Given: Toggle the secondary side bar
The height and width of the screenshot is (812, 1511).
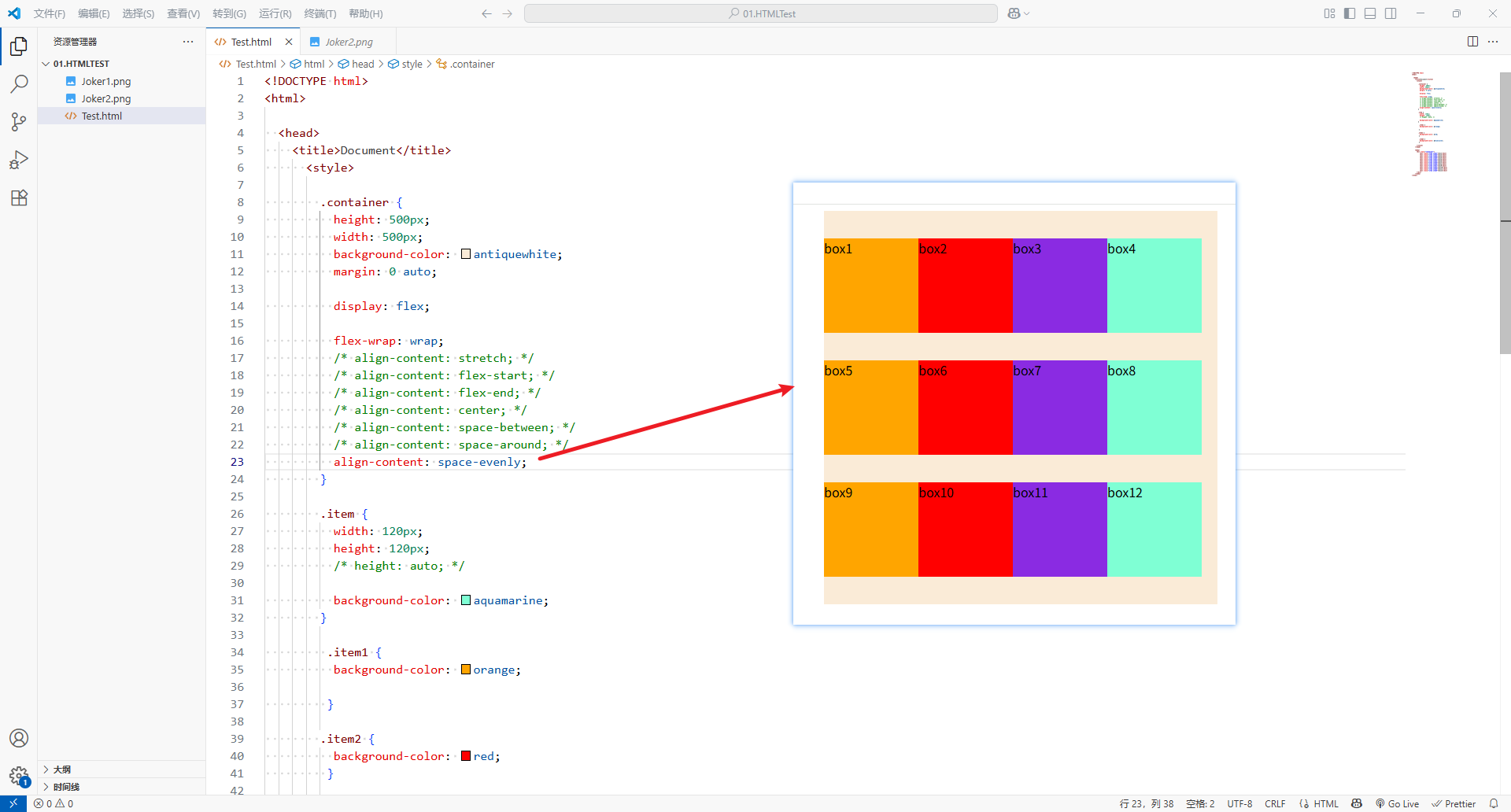Looking at the screenshot, I should point(1391,13).
